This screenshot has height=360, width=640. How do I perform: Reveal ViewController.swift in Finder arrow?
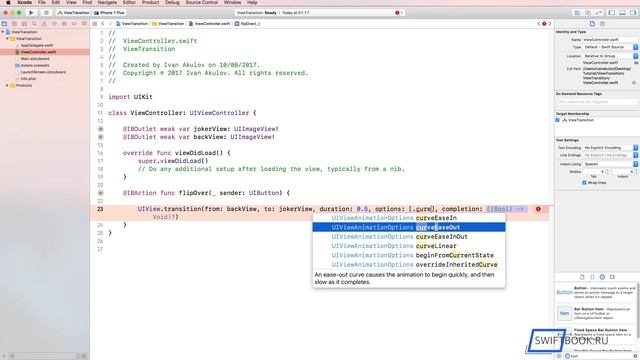(x=633, y=82)
